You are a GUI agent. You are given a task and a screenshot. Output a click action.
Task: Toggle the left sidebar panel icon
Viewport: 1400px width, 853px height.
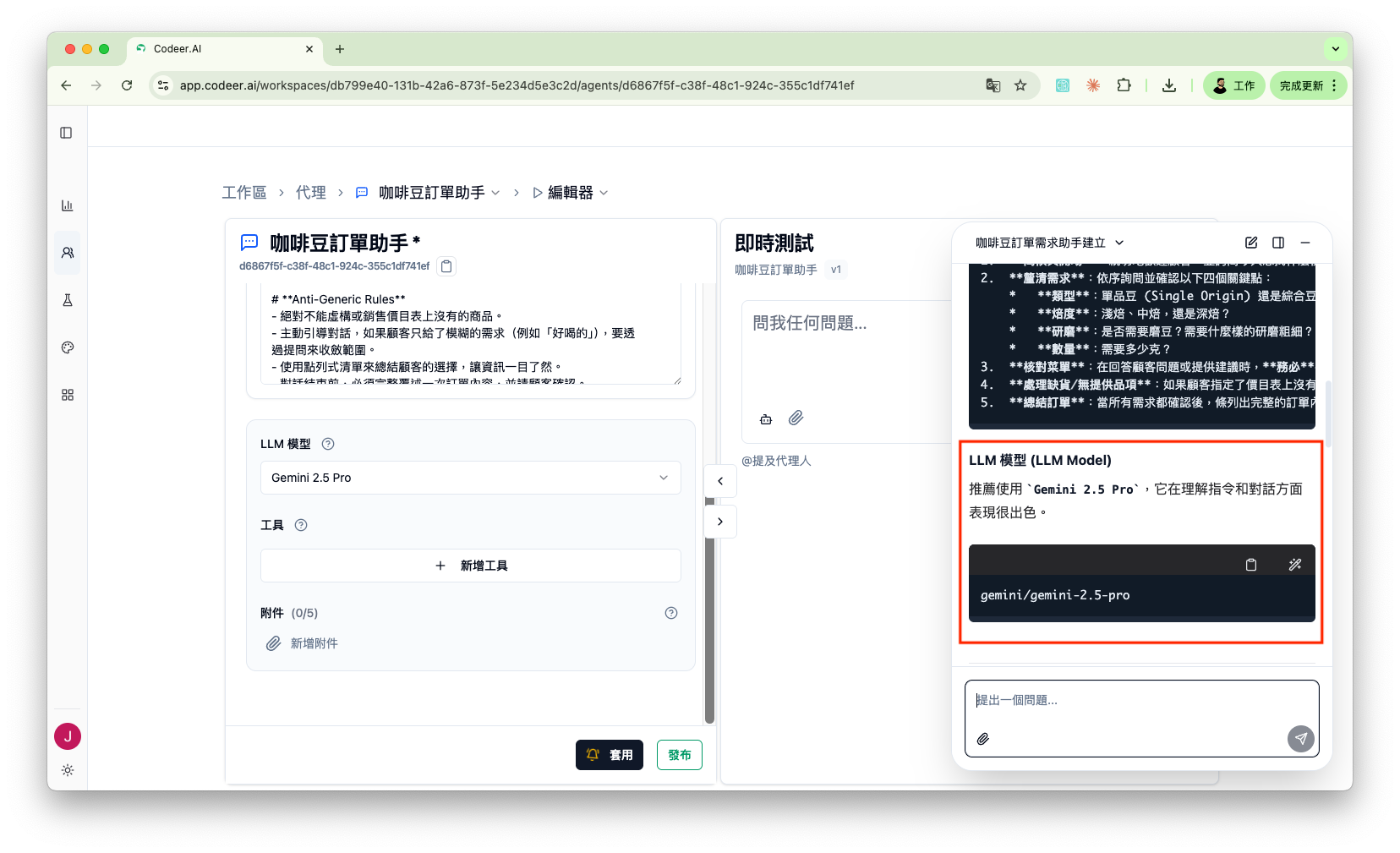tap(67, 133)
